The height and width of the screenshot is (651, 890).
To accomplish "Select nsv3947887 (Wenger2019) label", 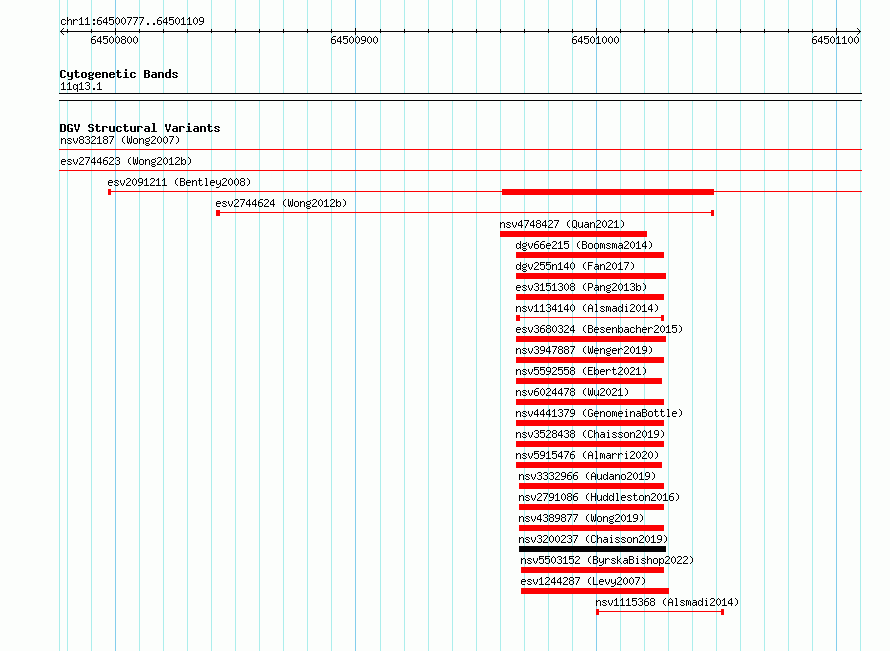I will 584,350.
